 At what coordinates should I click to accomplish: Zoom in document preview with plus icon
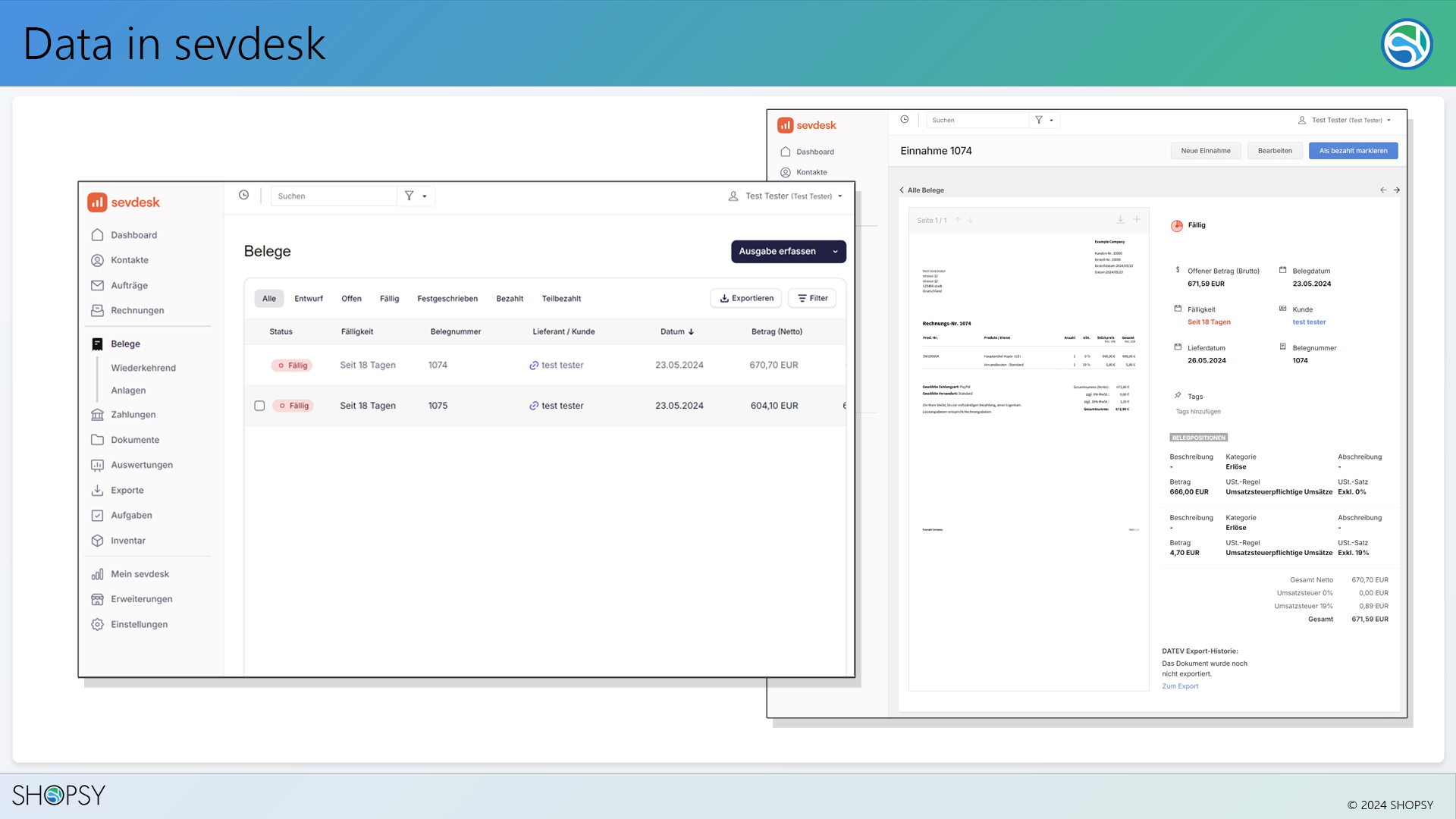1137,219
